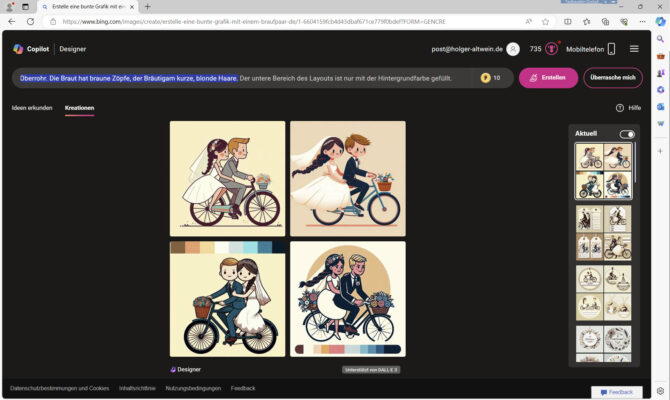The height and width of the screenshot is (400, 670).
Task: Click the user profile avatar icon
Action: tap(513, 48)
